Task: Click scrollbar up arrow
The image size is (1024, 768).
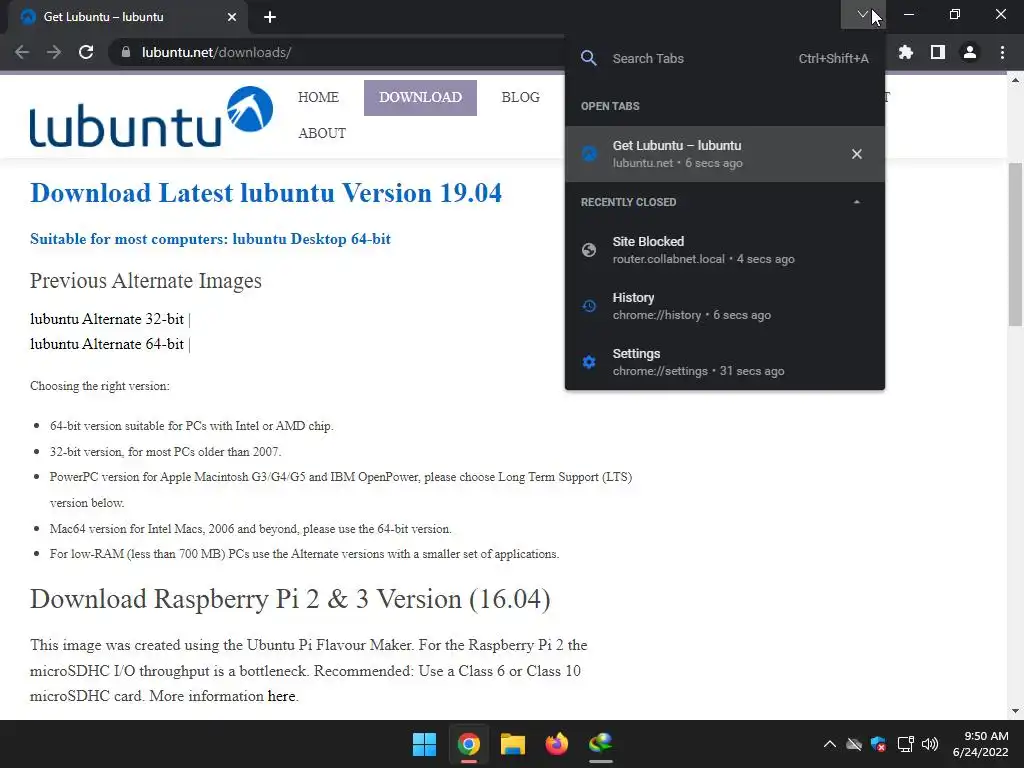Action: point(1016,81)
